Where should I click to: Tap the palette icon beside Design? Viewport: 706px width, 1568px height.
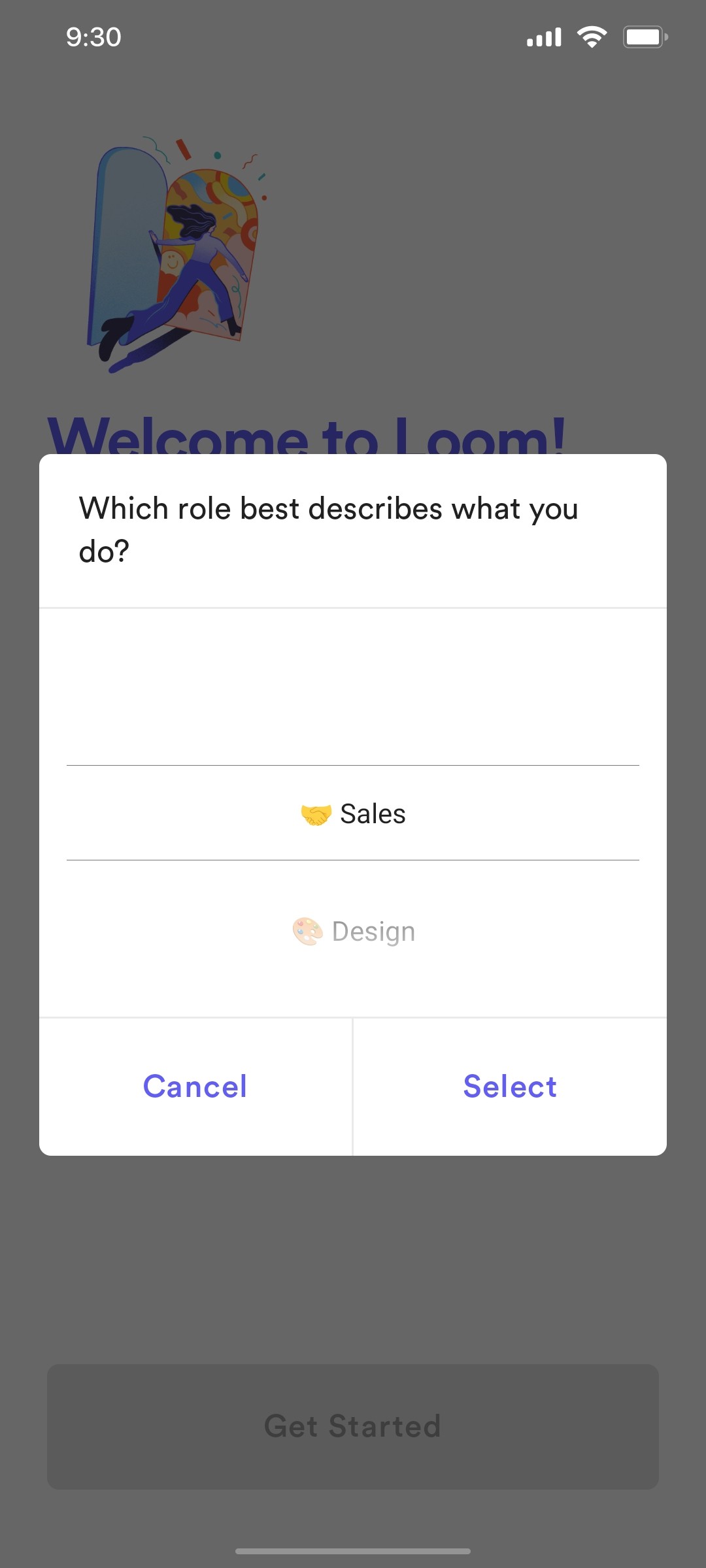coord(307,930)
